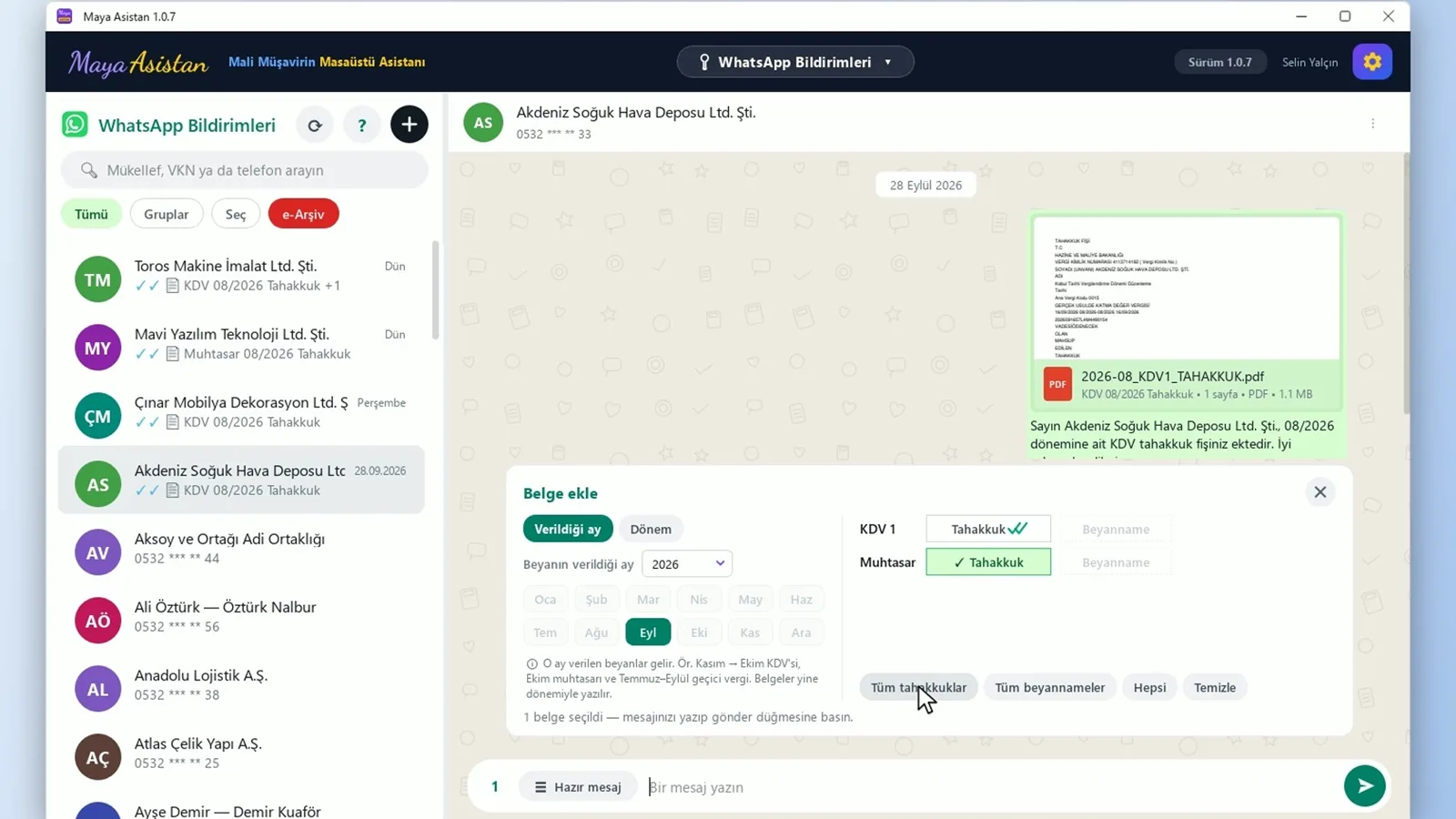The width and height of the screenshot is (1456, 819).
Task: Open the e-Arşiv filter
Action: [303, 214]
